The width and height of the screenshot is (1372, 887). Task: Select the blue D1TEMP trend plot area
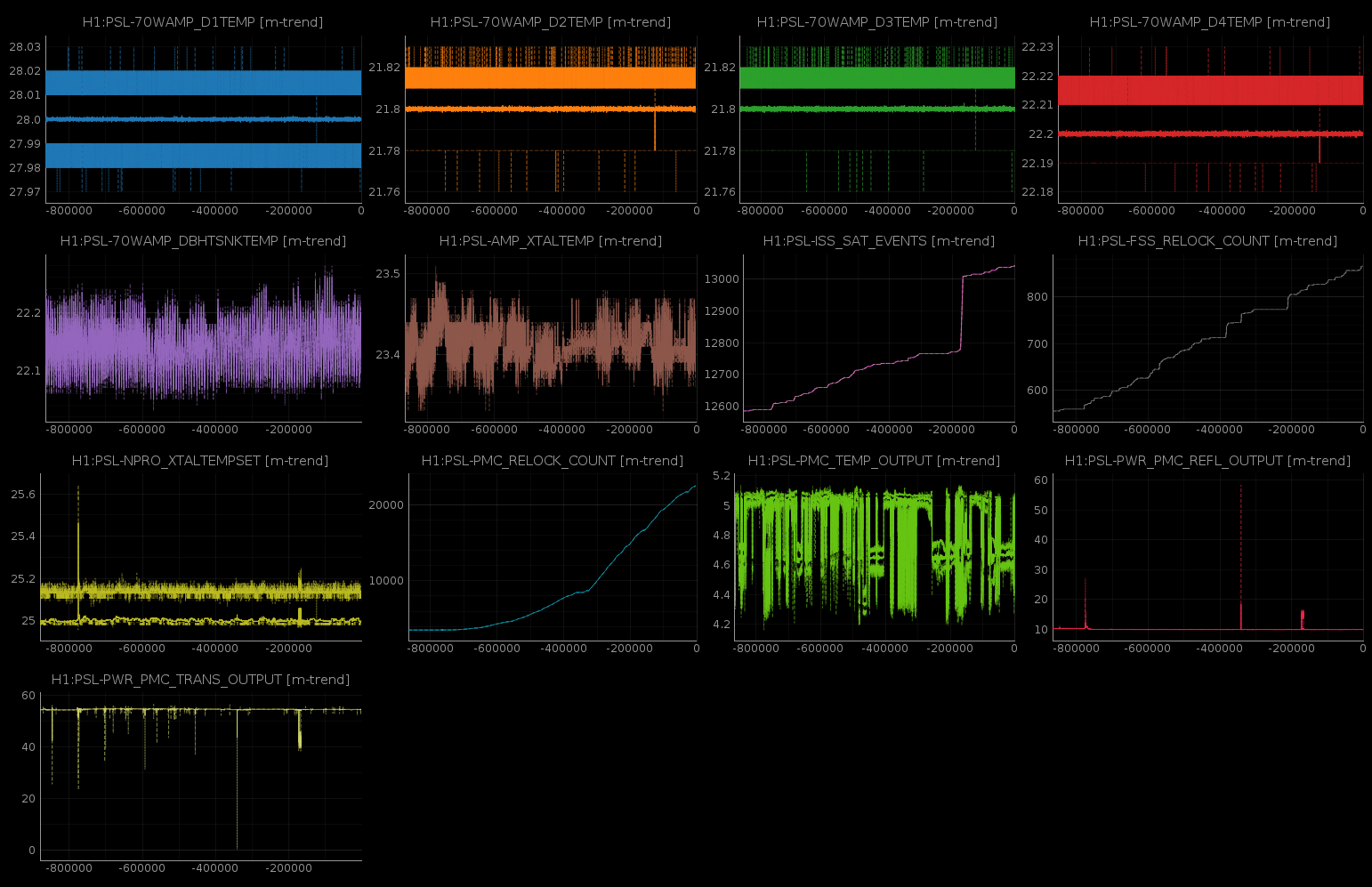[204, 119]
